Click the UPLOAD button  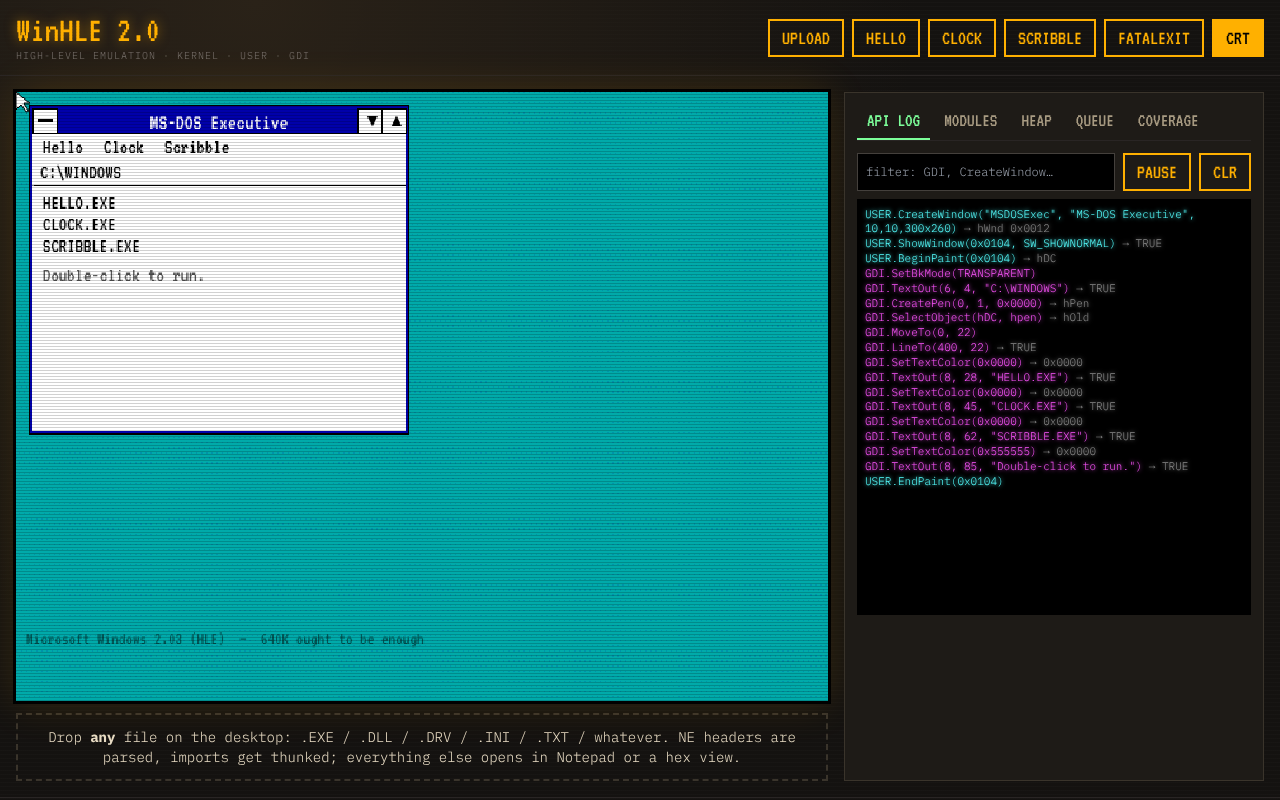(x=806, y=38)
